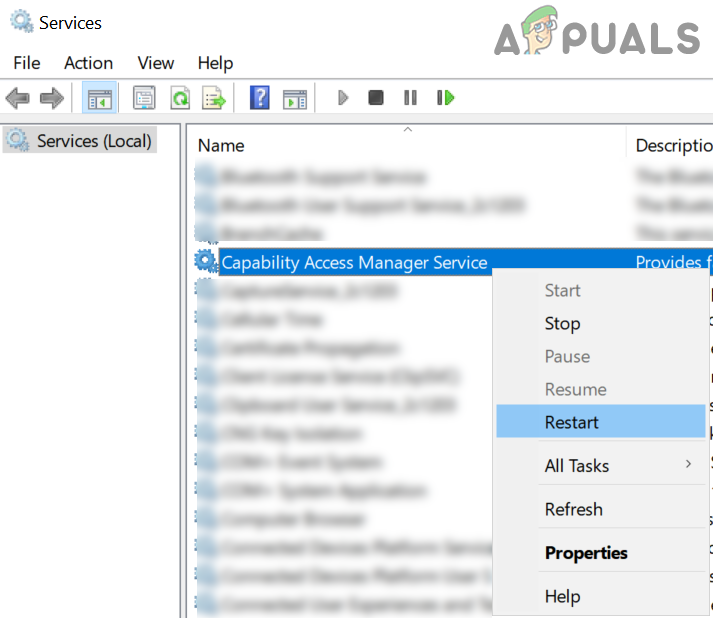Click Resume in the context menu
Screen dimensions: 713x618
(x=600, y=389)
